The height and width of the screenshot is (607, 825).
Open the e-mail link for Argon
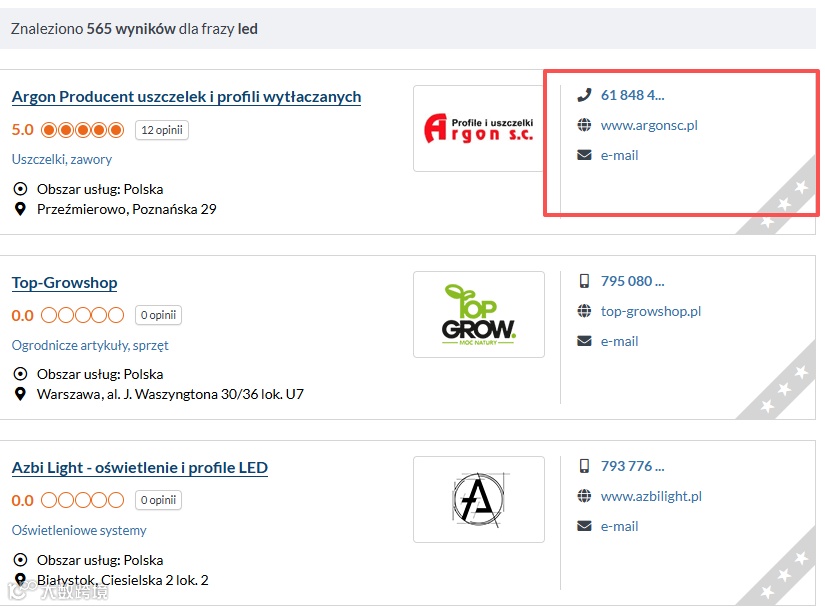[619, 155]
